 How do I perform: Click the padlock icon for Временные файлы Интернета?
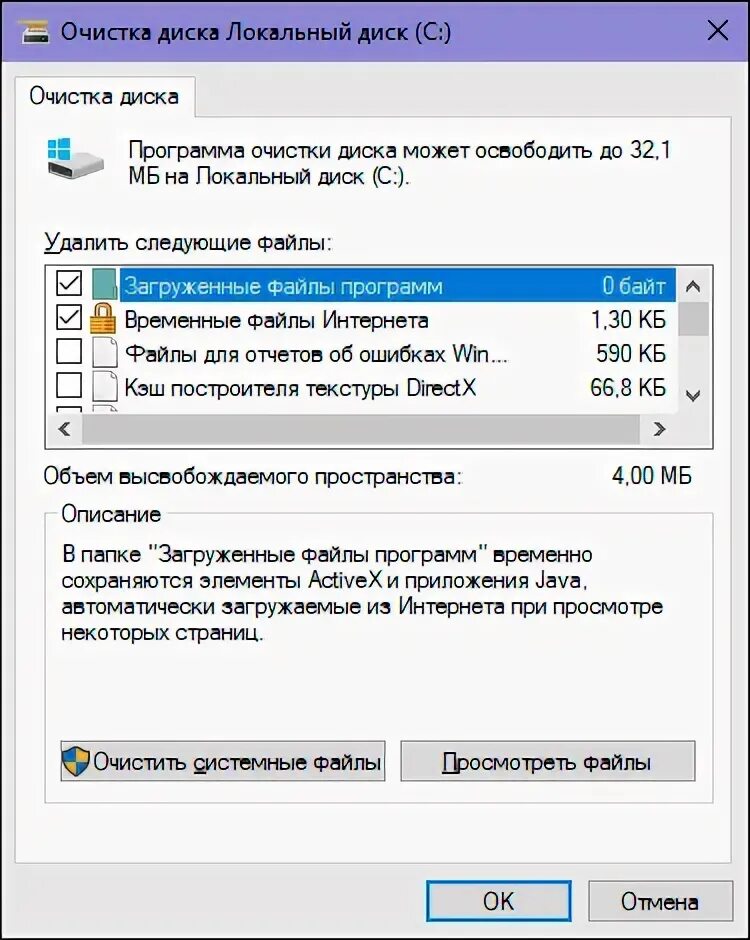coord(103,318)
